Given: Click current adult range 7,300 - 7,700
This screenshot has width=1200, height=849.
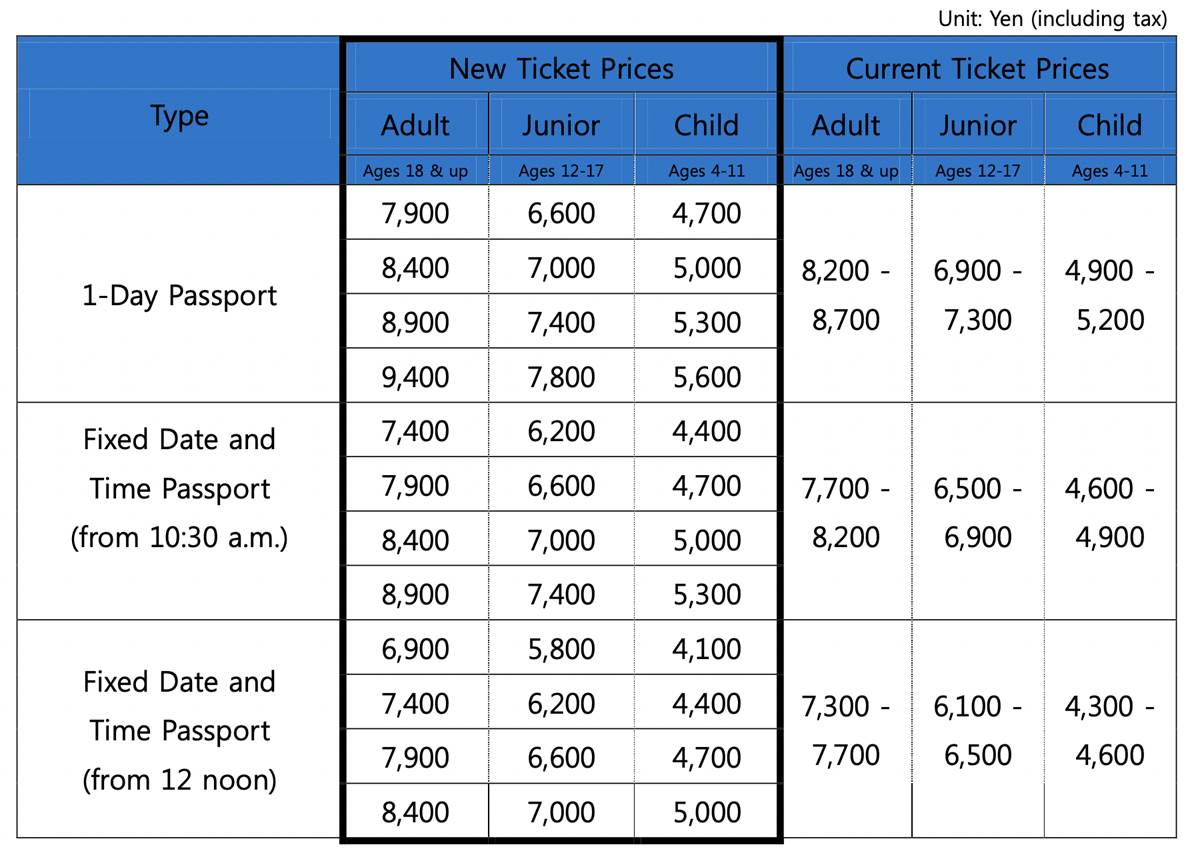Looking at the screenshot, I should 846,730.
